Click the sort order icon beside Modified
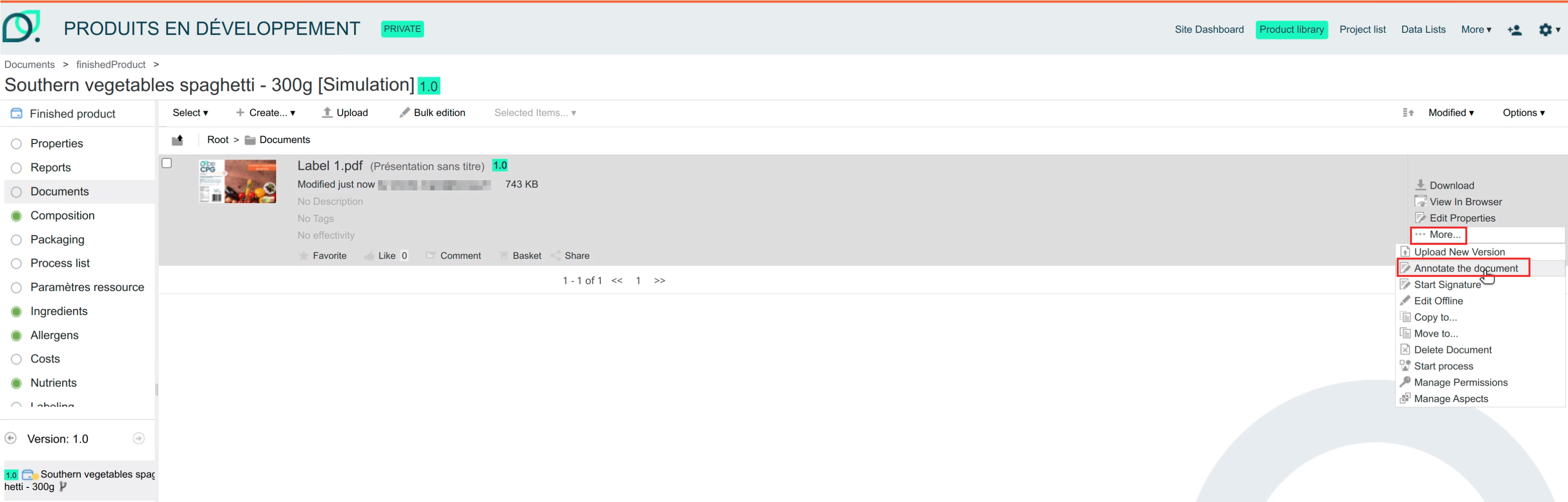1568x502 pixels. click(x=1408, y=113)
